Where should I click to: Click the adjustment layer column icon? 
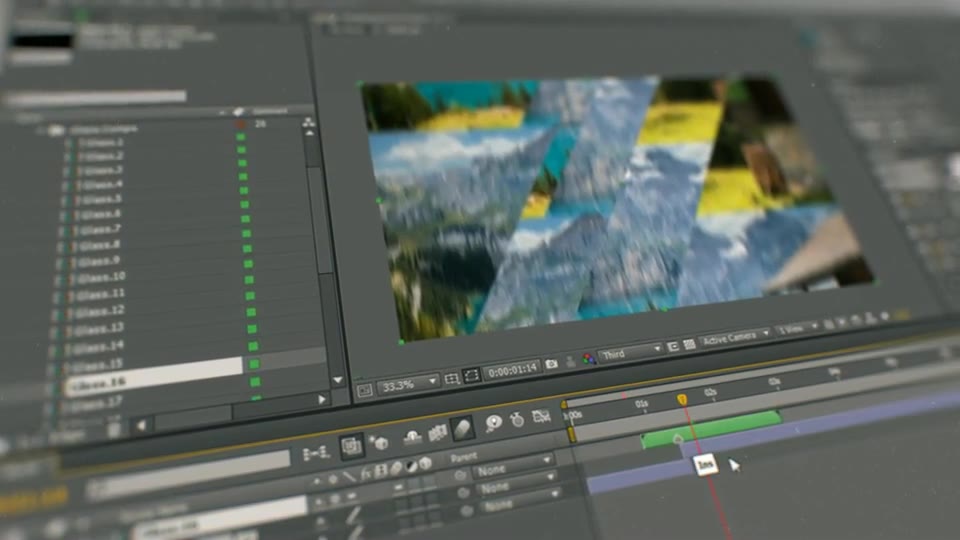tap(411, 466)
